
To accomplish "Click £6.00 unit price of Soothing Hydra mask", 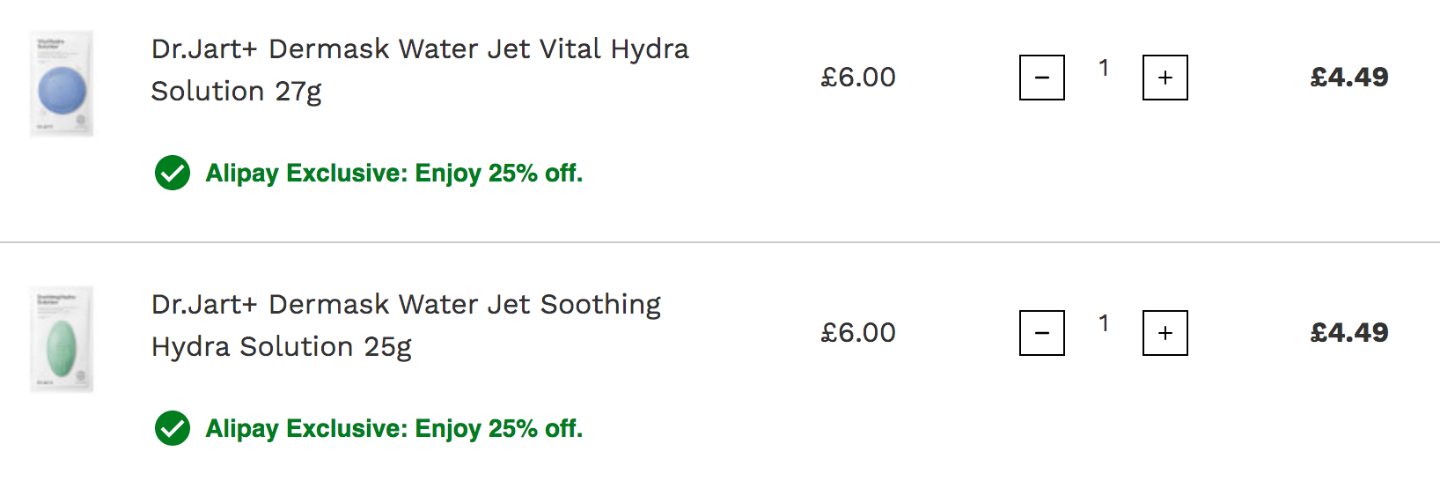I will pos(858,332).
